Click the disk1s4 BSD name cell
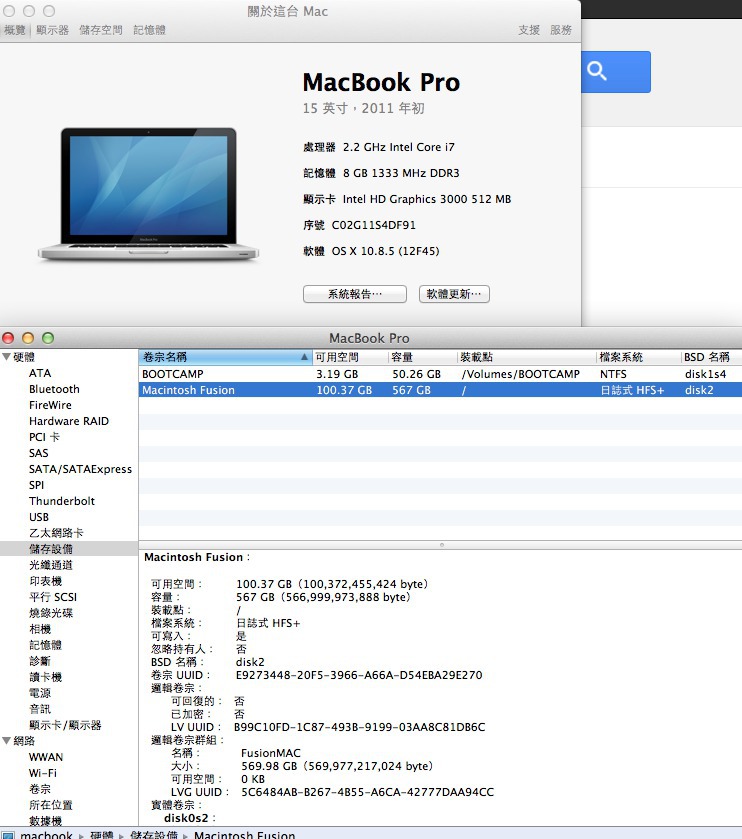Image resolution: width=742 pixels, height=839 pixels. point(706,374)
